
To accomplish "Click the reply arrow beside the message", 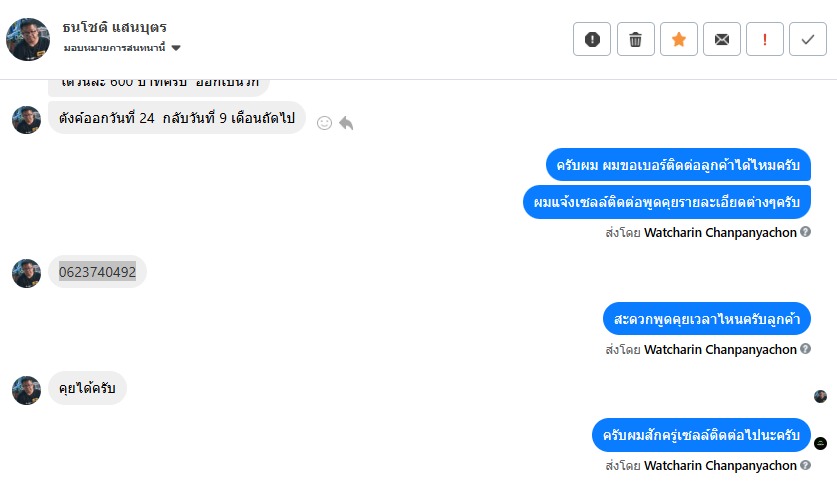I will tap(346, 122).
